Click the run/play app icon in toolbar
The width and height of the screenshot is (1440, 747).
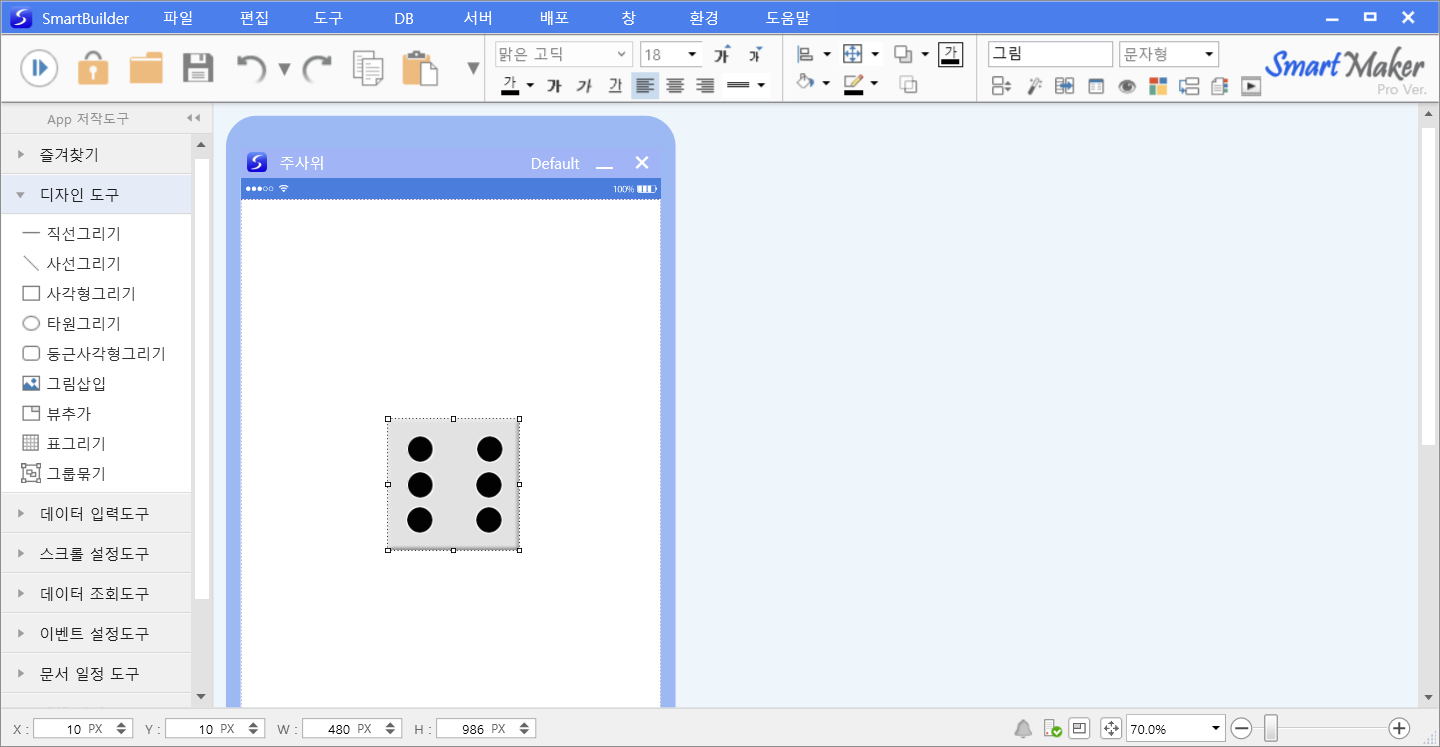point(39,68)
